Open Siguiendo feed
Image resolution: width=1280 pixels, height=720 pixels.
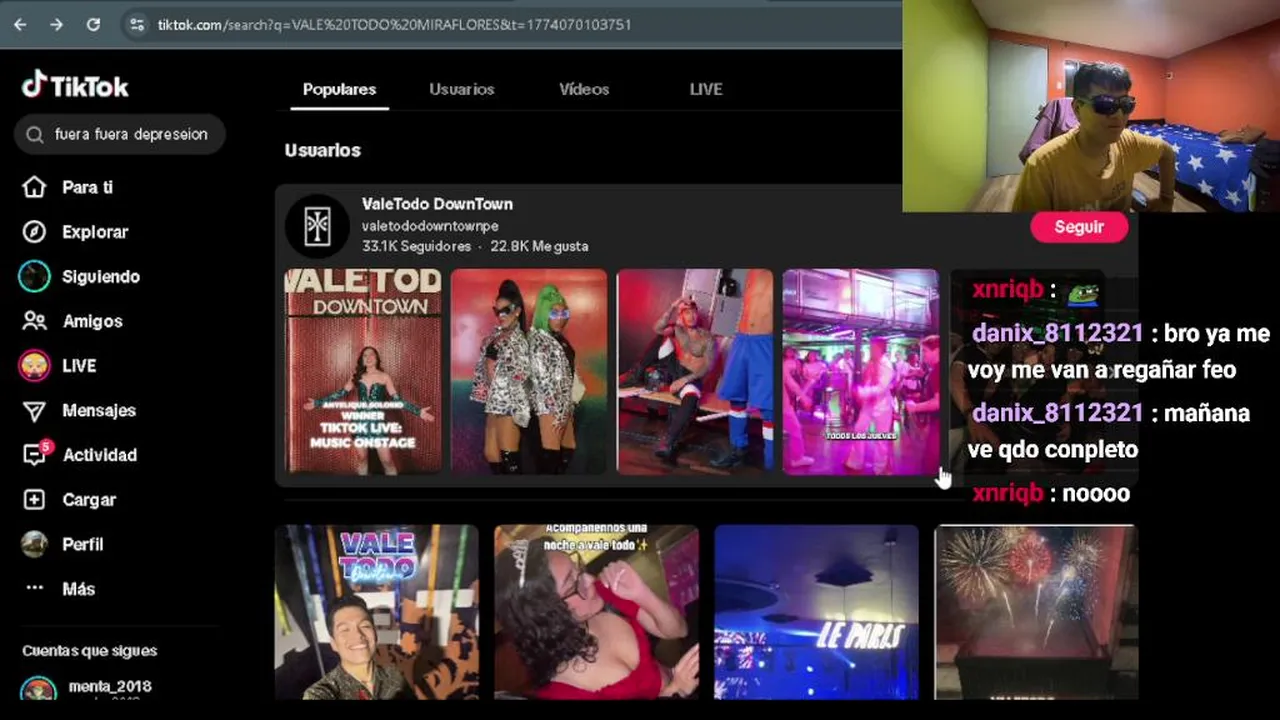click(x=101, y=277)
